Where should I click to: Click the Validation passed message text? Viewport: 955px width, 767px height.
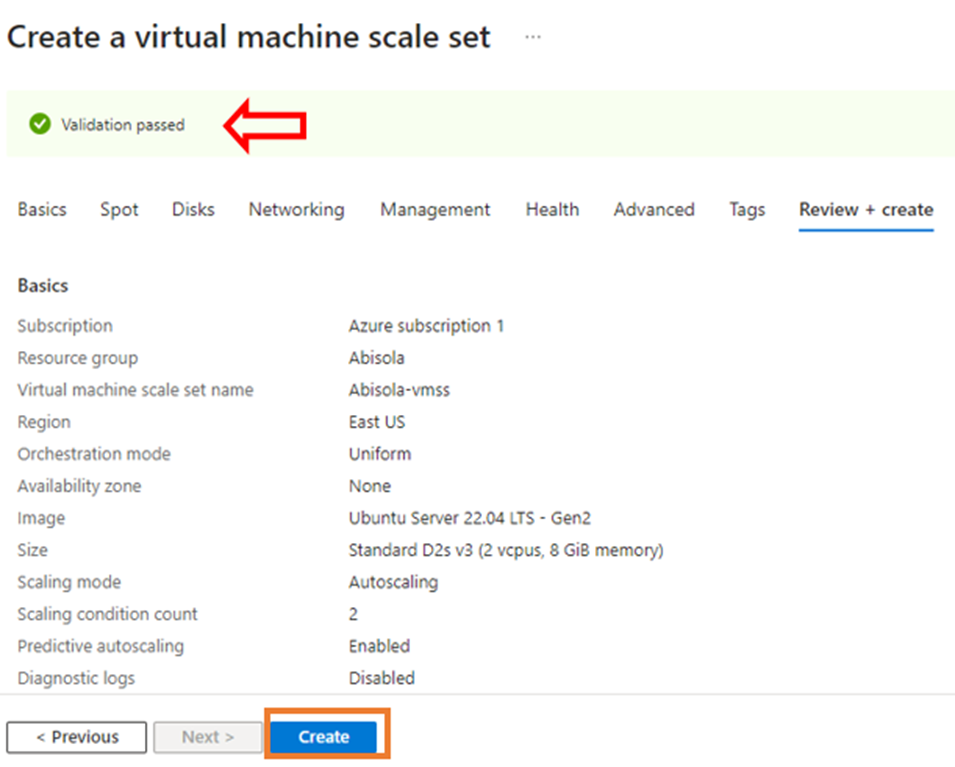tap(123, 125)
